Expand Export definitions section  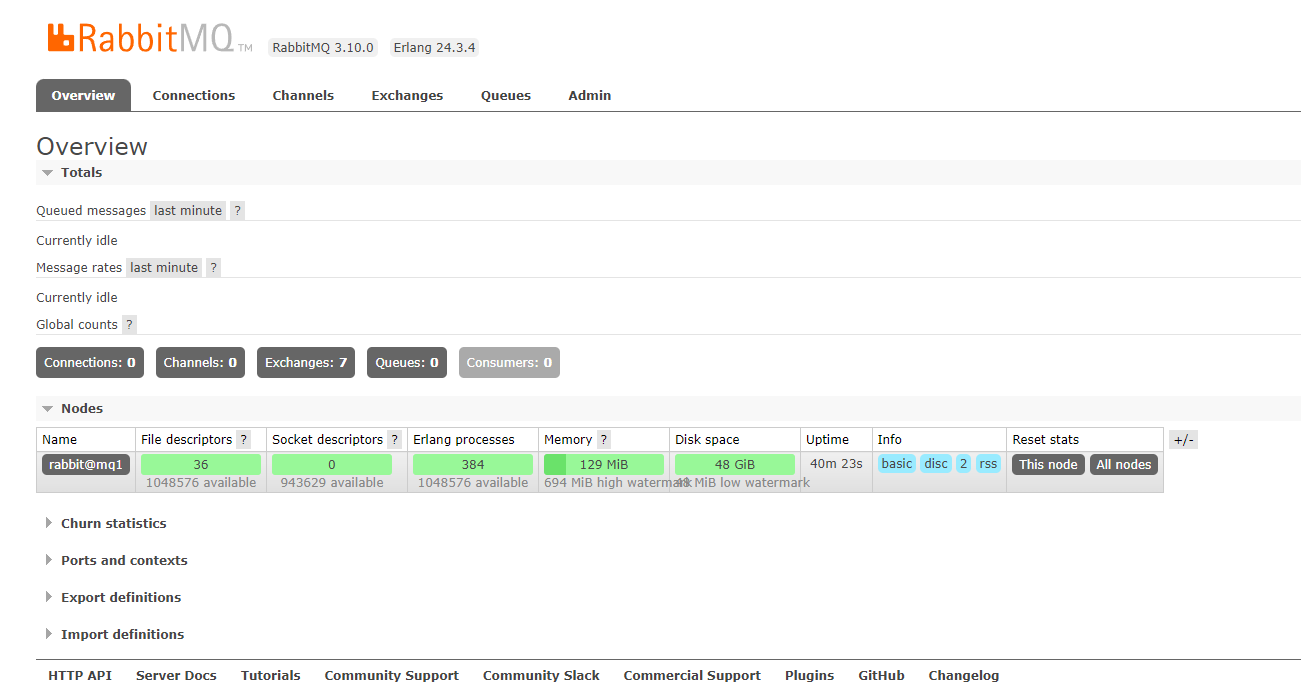tap(113, 598)
